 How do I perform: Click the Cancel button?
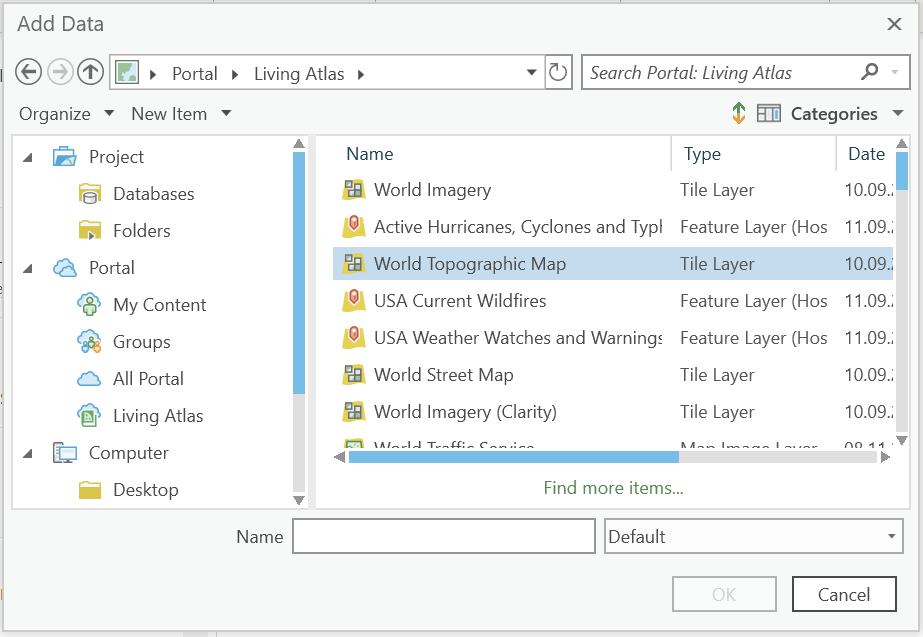pos(844,594)
